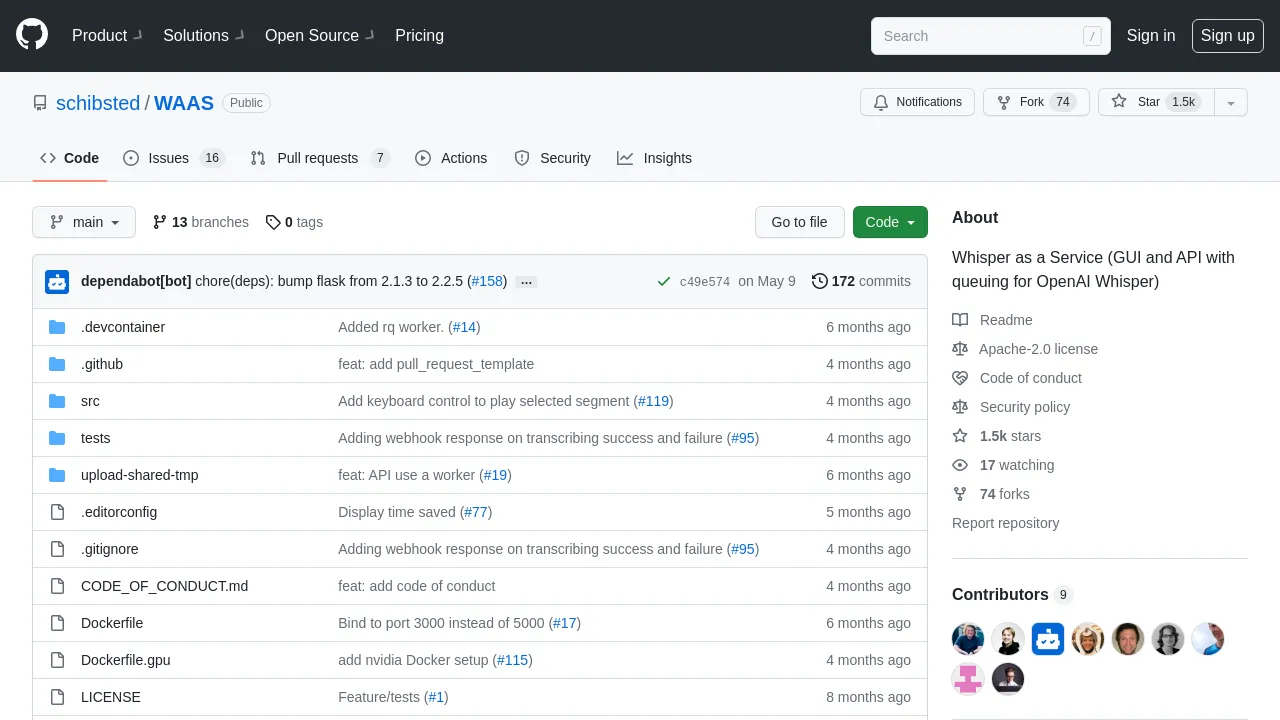Viewport: 1280px width, 720px height.
Task: Click the dependabot contributor avatar
Action: pos(1048,639)
